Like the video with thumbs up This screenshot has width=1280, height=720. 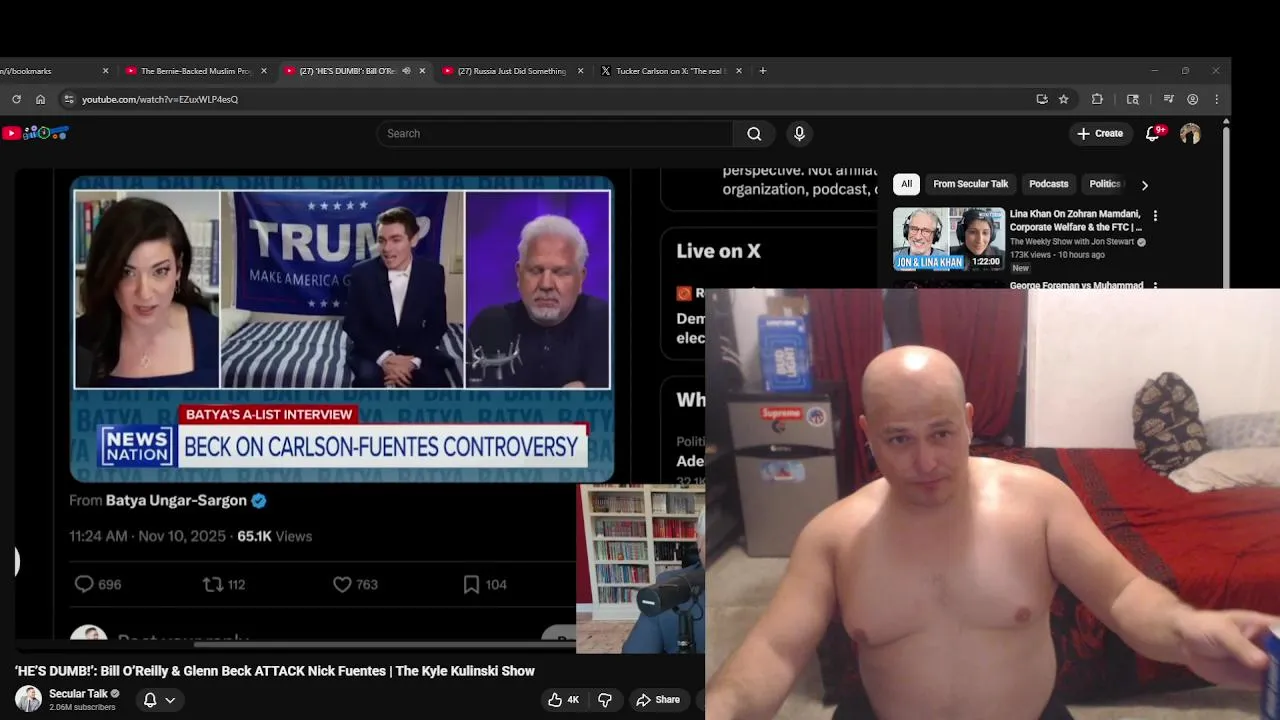[564, 700]
